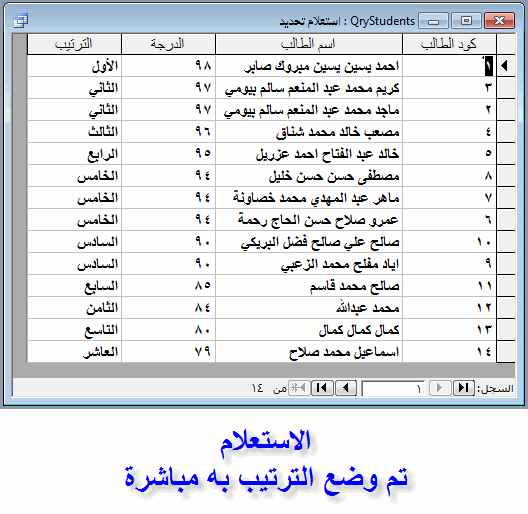528x514 pixels.
Task: Select row selector for student code ١٤
Action: (x=506, y=352)
